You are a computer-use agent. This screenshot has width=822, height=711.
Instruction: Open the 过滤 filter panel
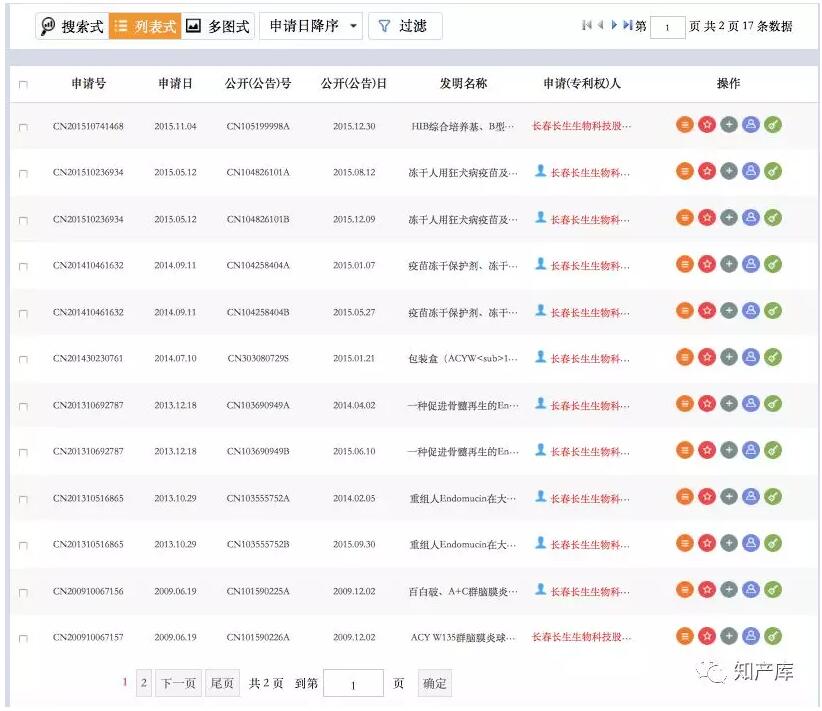[405, 26]
